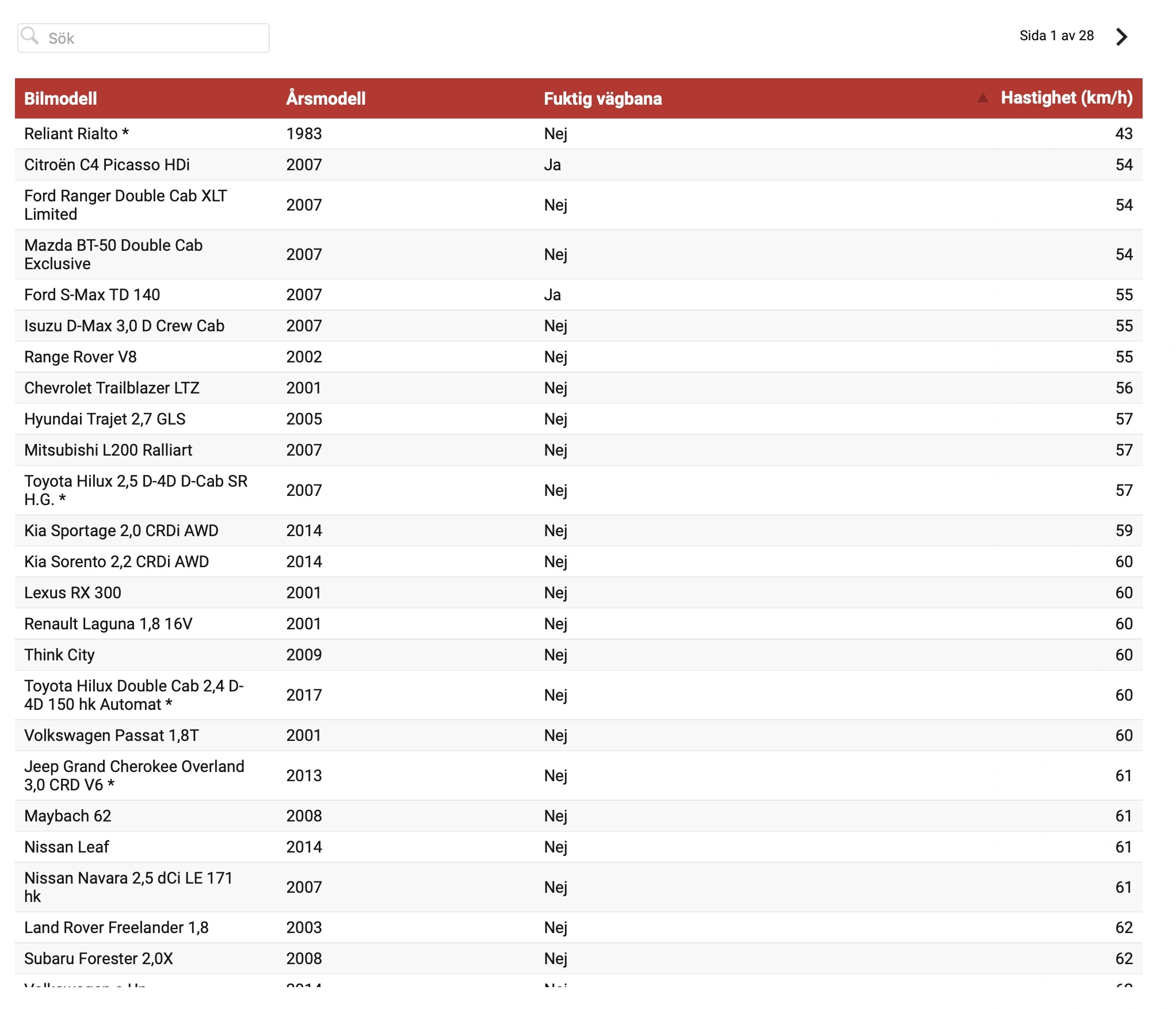The width and height of the screenshot is (1176, 1009).
Task: Click the Maybach 62 model name
Action: point(68,816)
